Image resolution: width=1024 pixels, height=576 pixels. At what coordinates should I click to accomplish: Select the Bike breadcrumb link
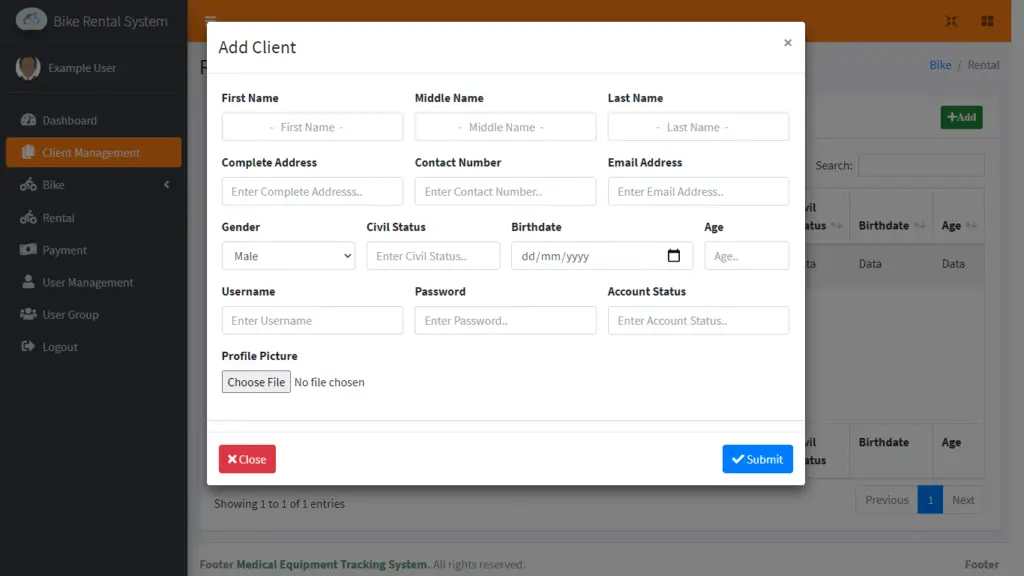pos(940,64)
